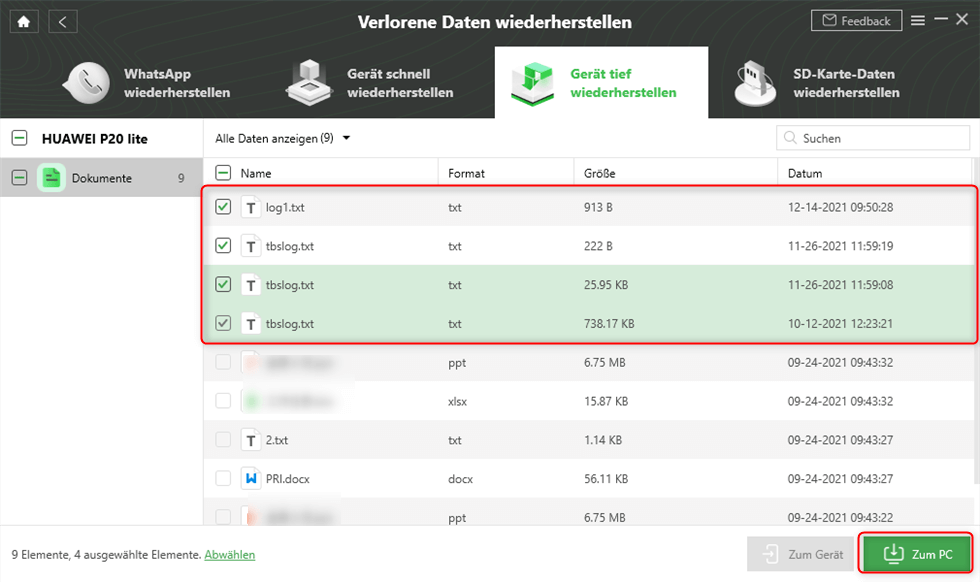Click the WhatsApp phone icon
The width and height of the screenshot is (980, 582).
(87, 83)
